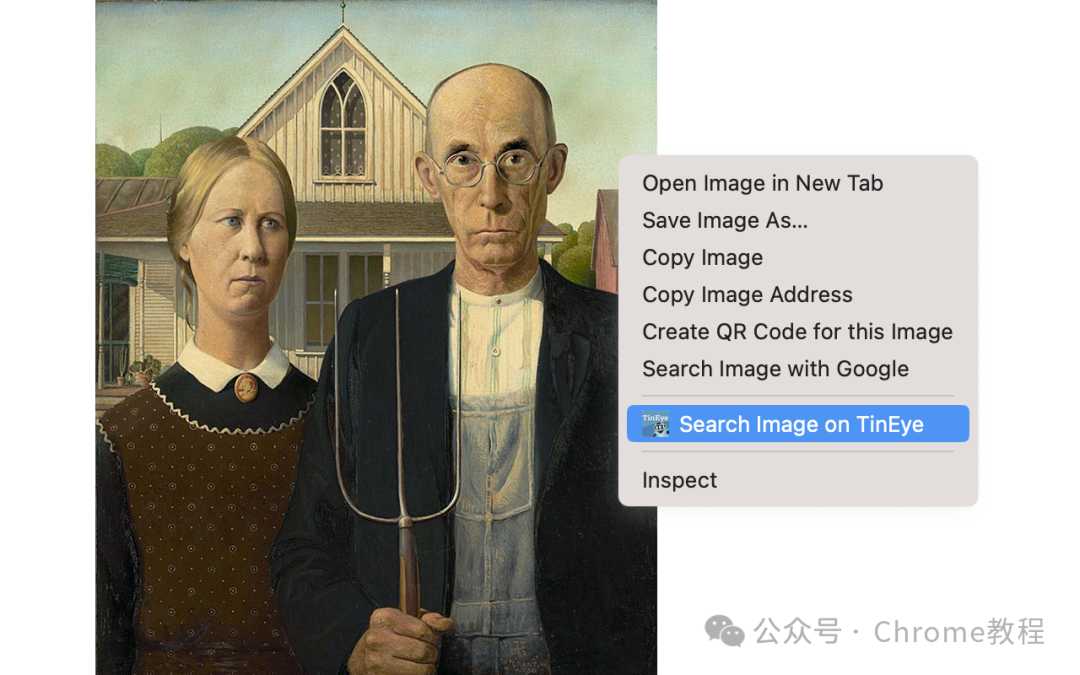Click the pitchfork prongs in the painting
This screenshot has width=1080, height=675.
pos(397,406)
